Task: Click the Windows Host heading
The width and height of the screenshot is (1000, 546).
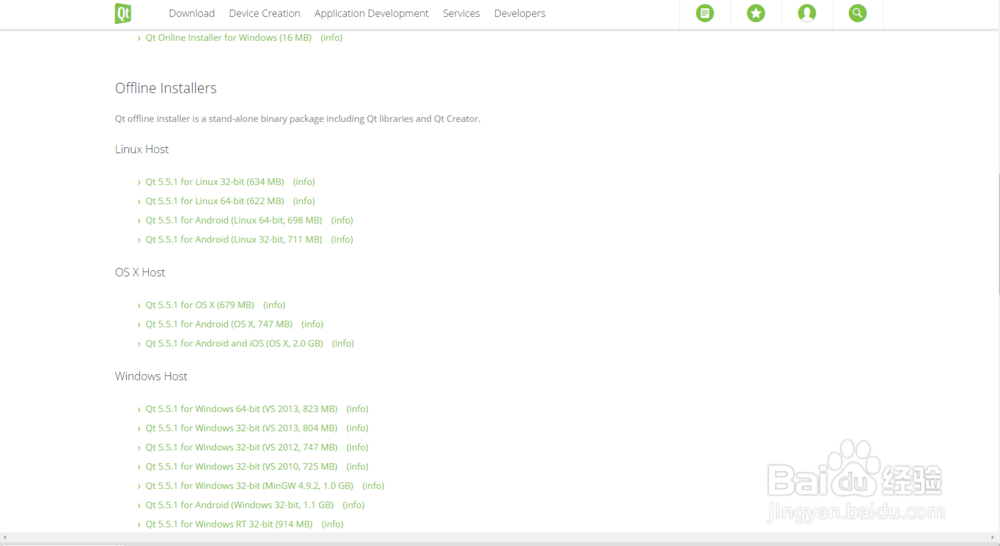Action: coord(151,376)
